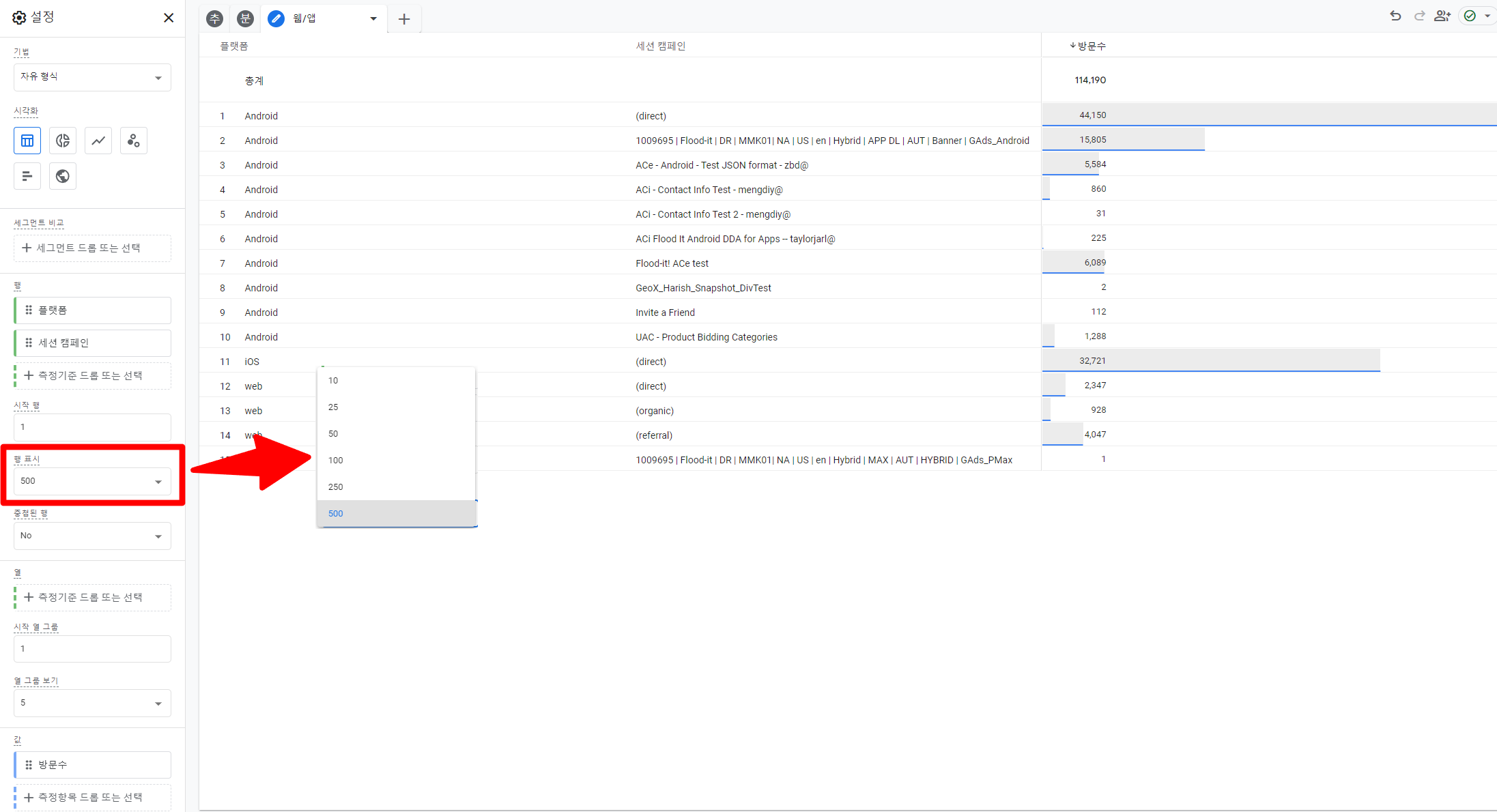Select the scatter plot visualization icon
1497x812 pixels.
[x=134, y=141]
